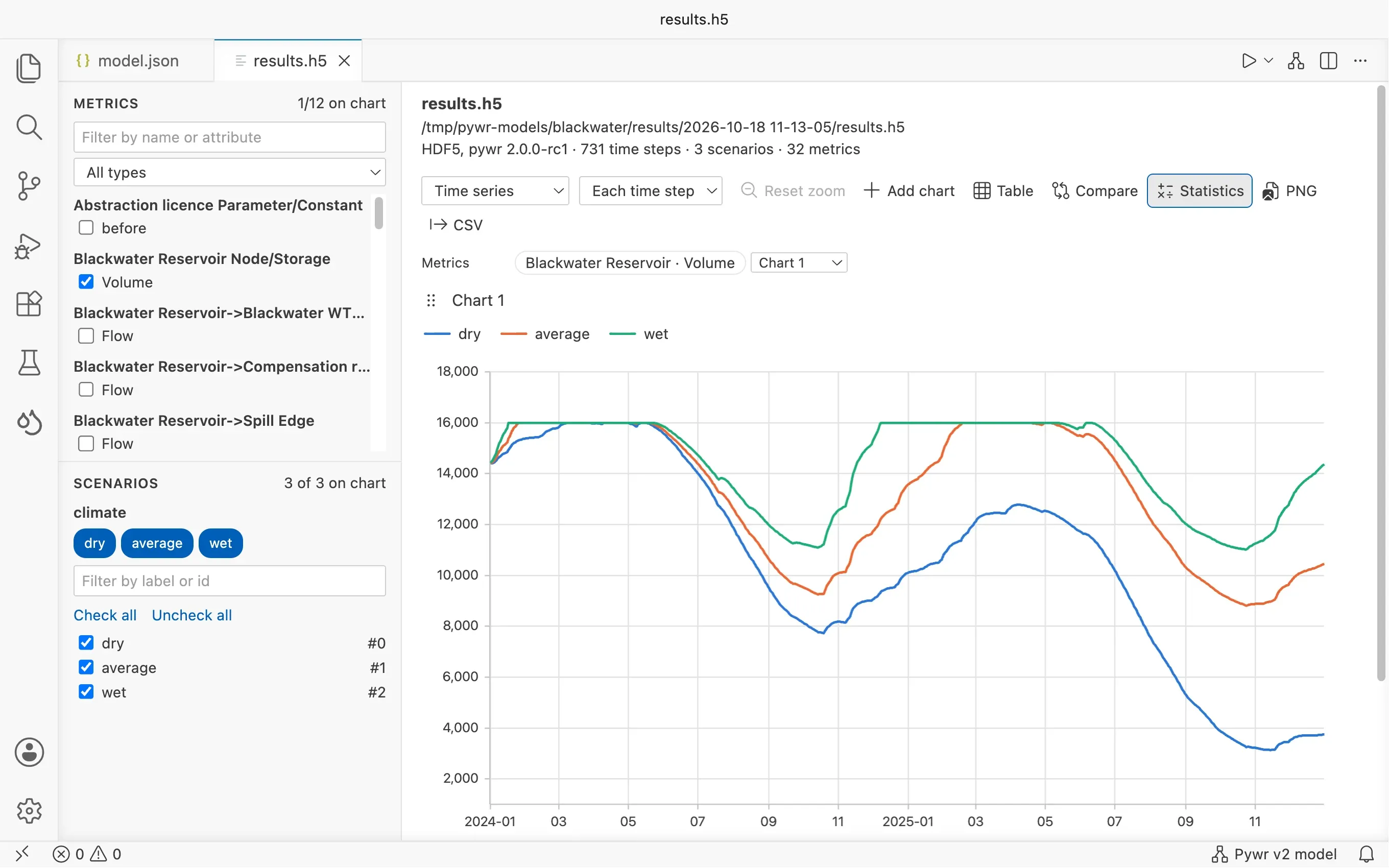
Task: Expand the run options chevron beside play
Action: (x=1268, y=61)
